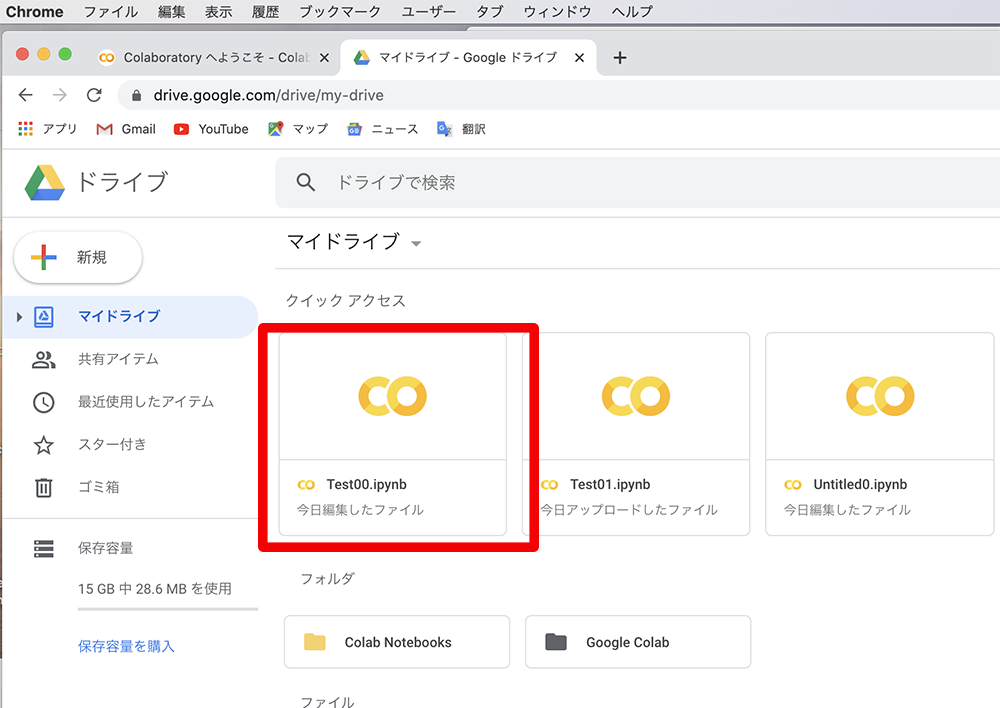
Task: Open Gmail from the bookmarks bar
Action: [125, 128]
